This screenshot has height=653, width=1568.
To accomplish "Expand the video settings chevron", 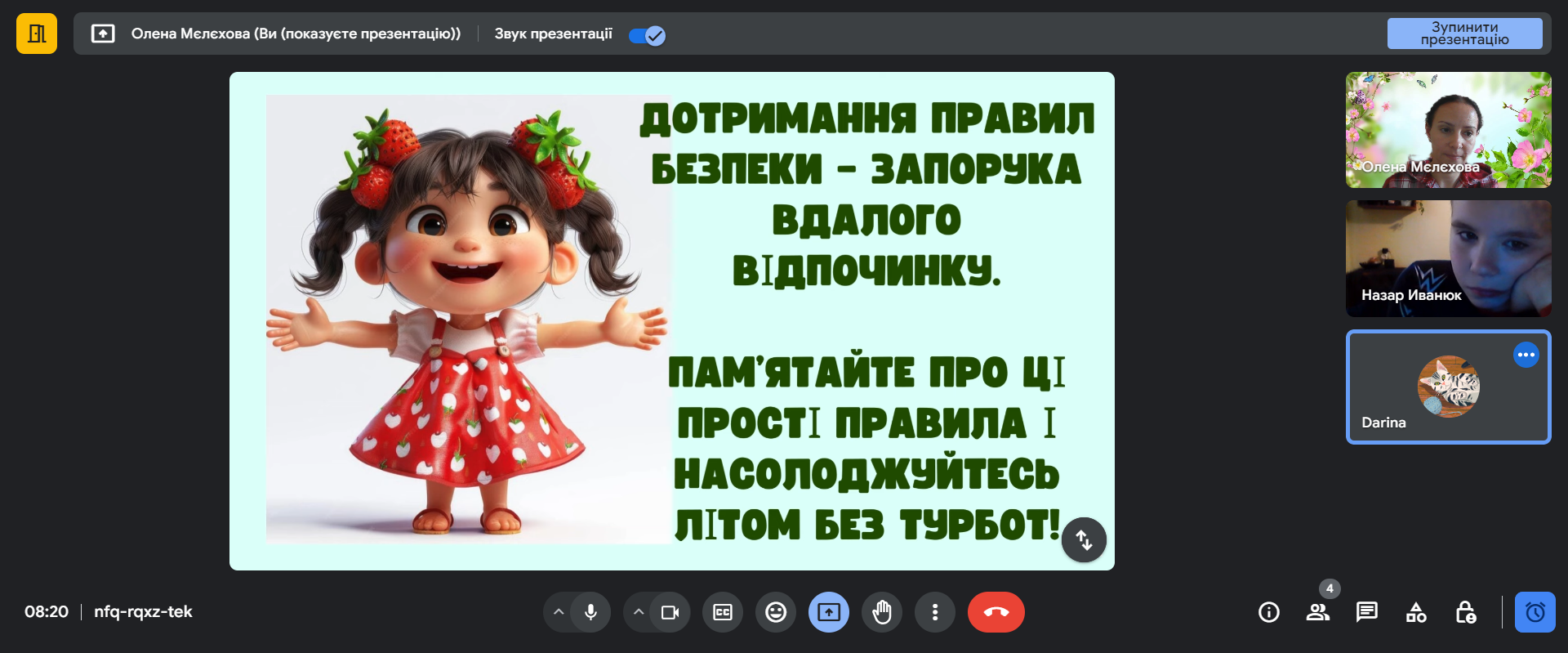I will coord(639,612).
